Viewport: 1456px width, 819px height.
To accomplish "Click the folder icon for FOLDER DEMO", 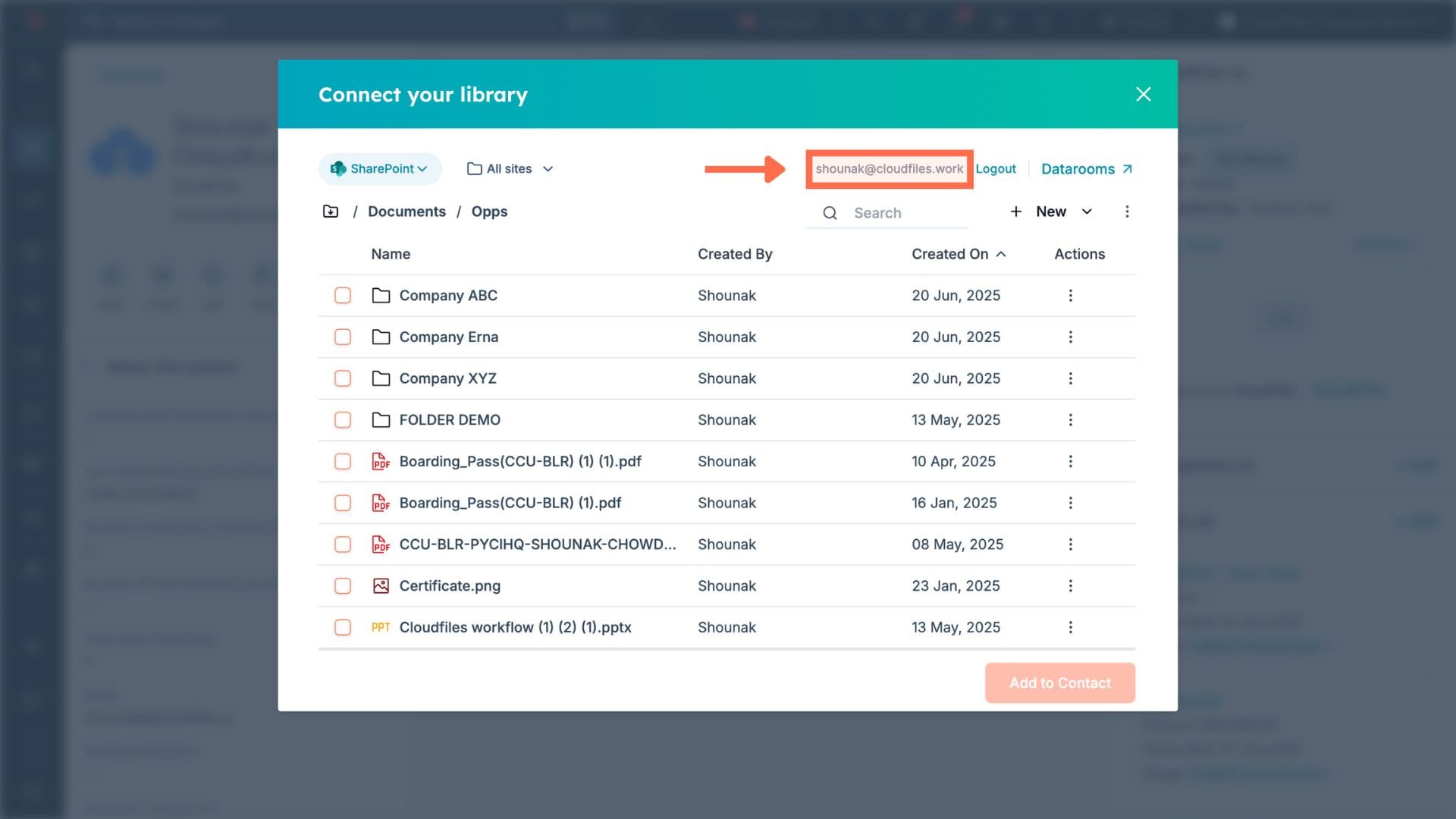I will click(x=382, y=419).
